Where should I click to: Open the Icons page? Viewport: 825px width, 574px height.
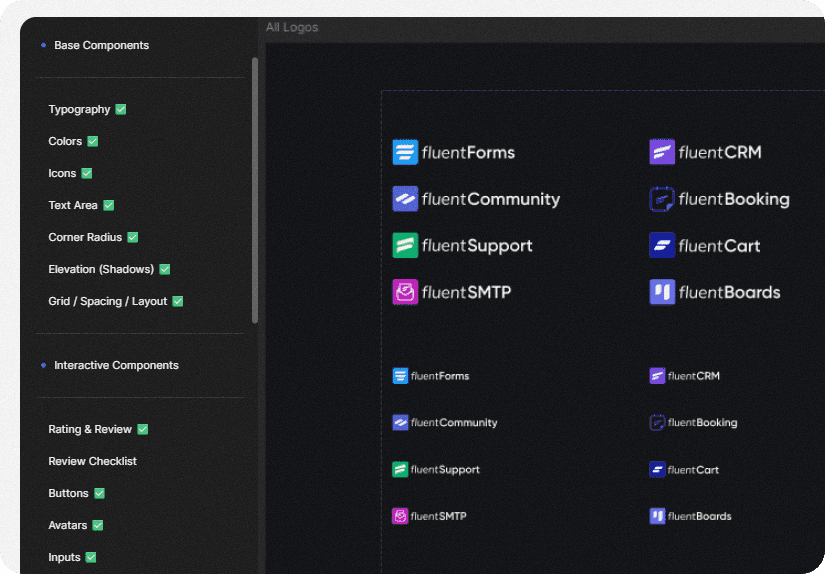pos(62,174)
